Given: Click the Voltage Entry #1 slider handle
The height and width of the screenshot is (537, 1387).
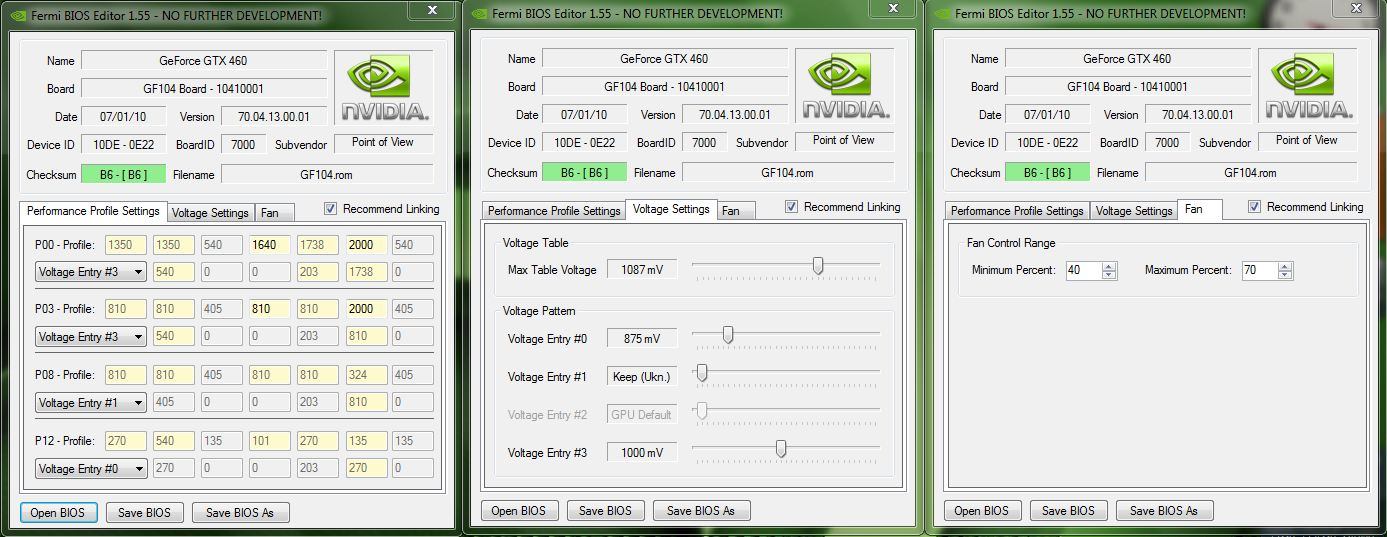Looking at the screenshot, I should (702, 373).
